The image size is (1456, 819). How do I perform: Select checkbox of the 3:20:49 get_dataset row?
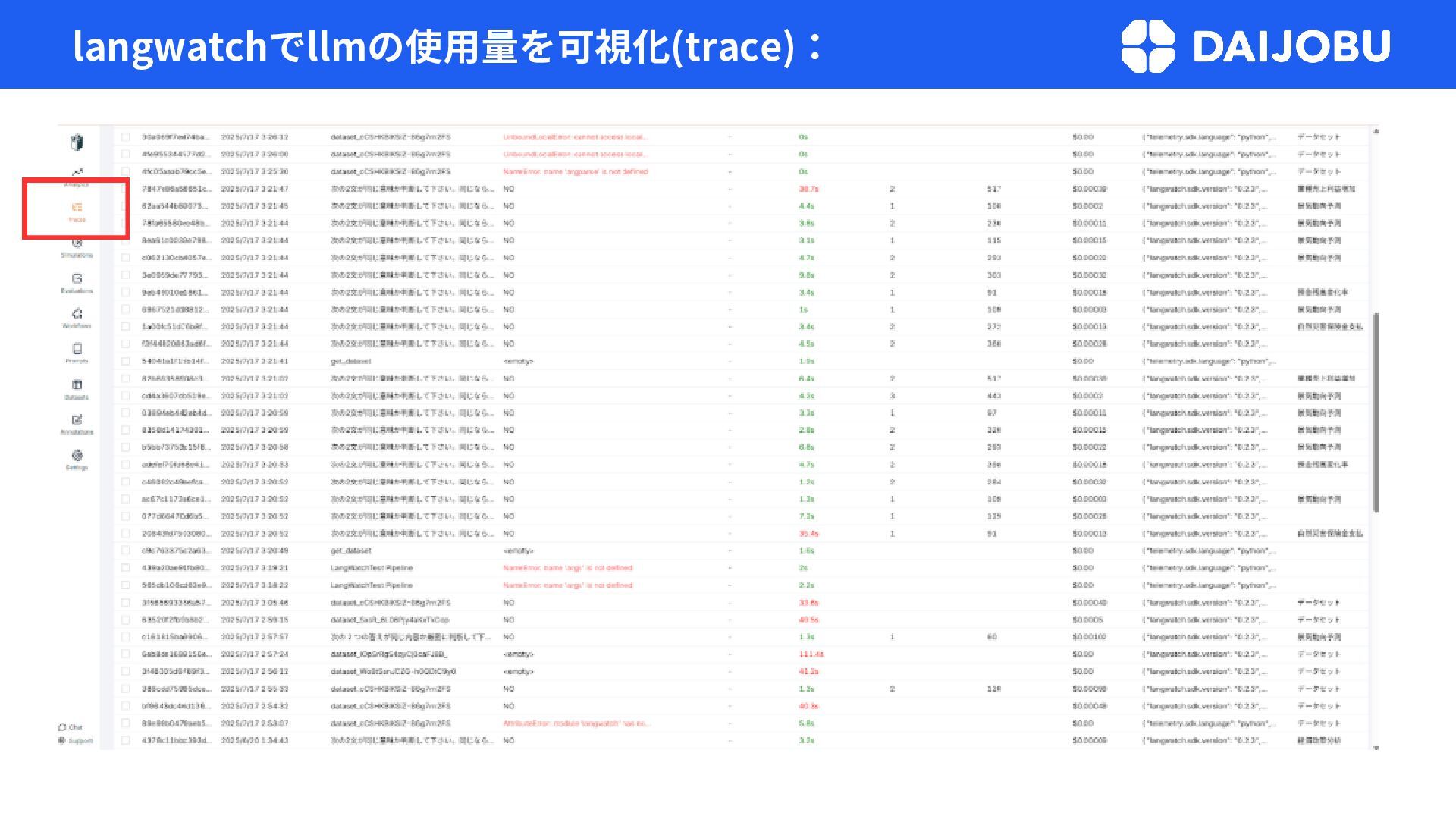[x=126, y=551]
